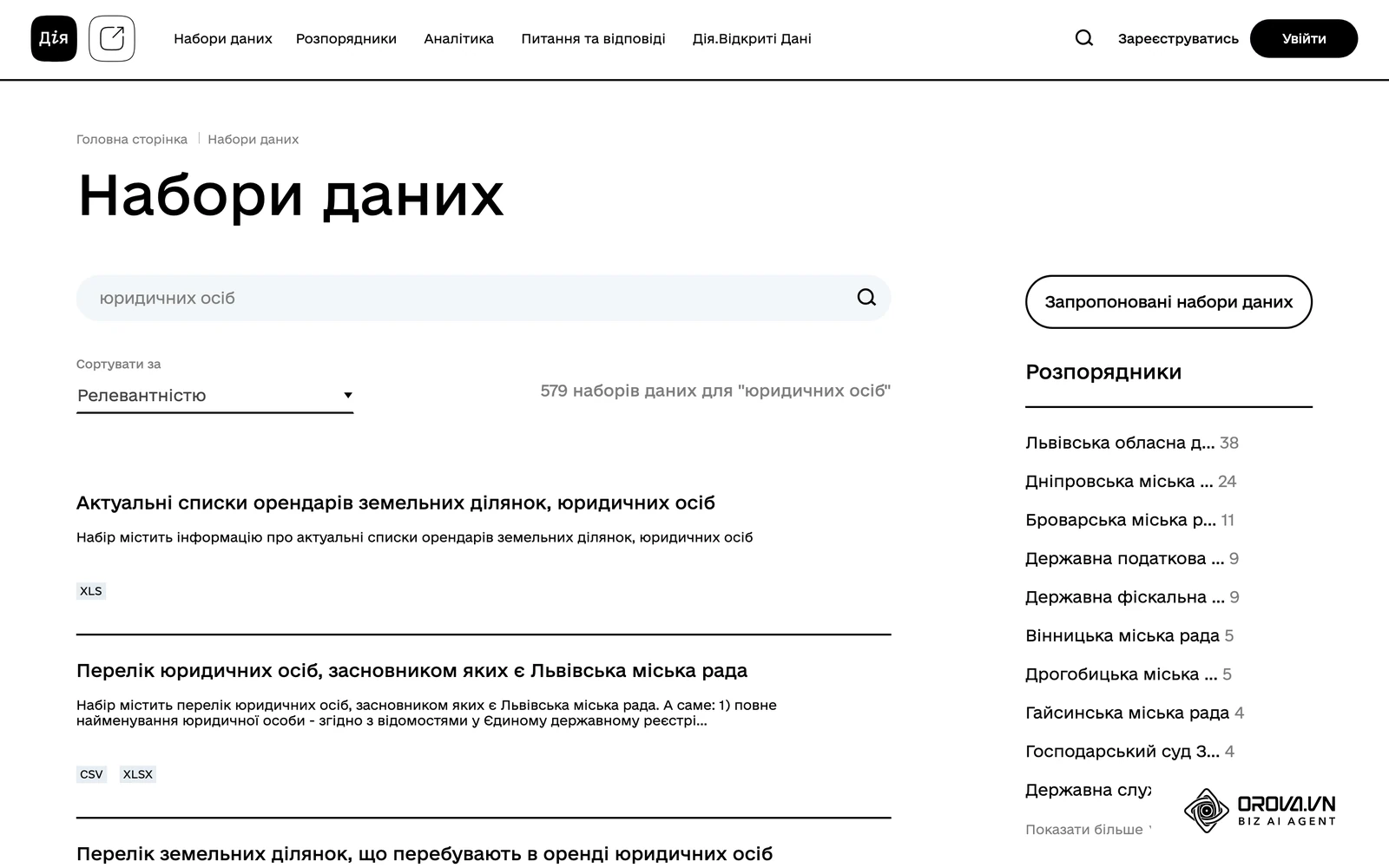Click the XLSX format tag
This screenshot has width=1389, height=868.
(138, 774)
